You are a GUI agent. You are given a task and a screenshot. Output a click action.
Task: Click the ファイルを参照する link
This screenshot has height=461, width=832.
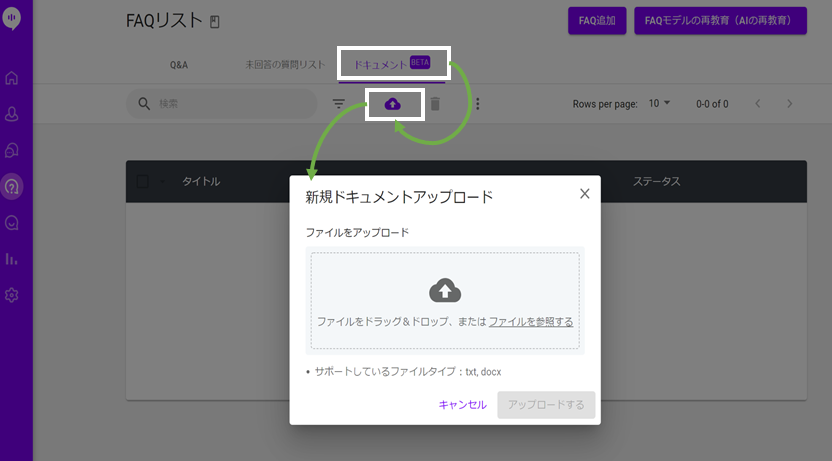click(x=531, y=321)
